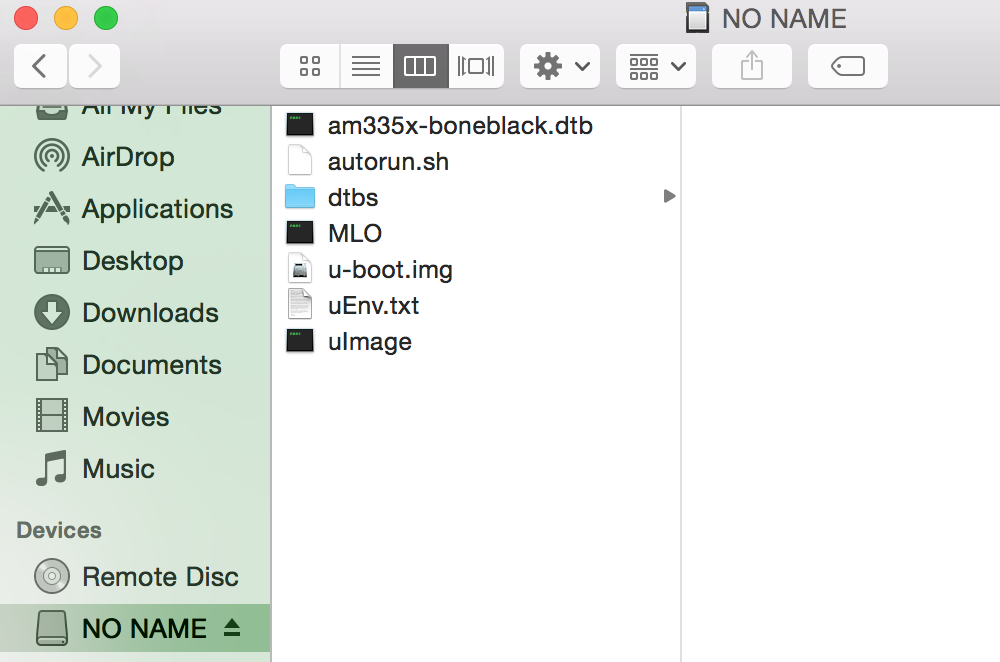
Task: Select the column view button
Action: point(420,66)
